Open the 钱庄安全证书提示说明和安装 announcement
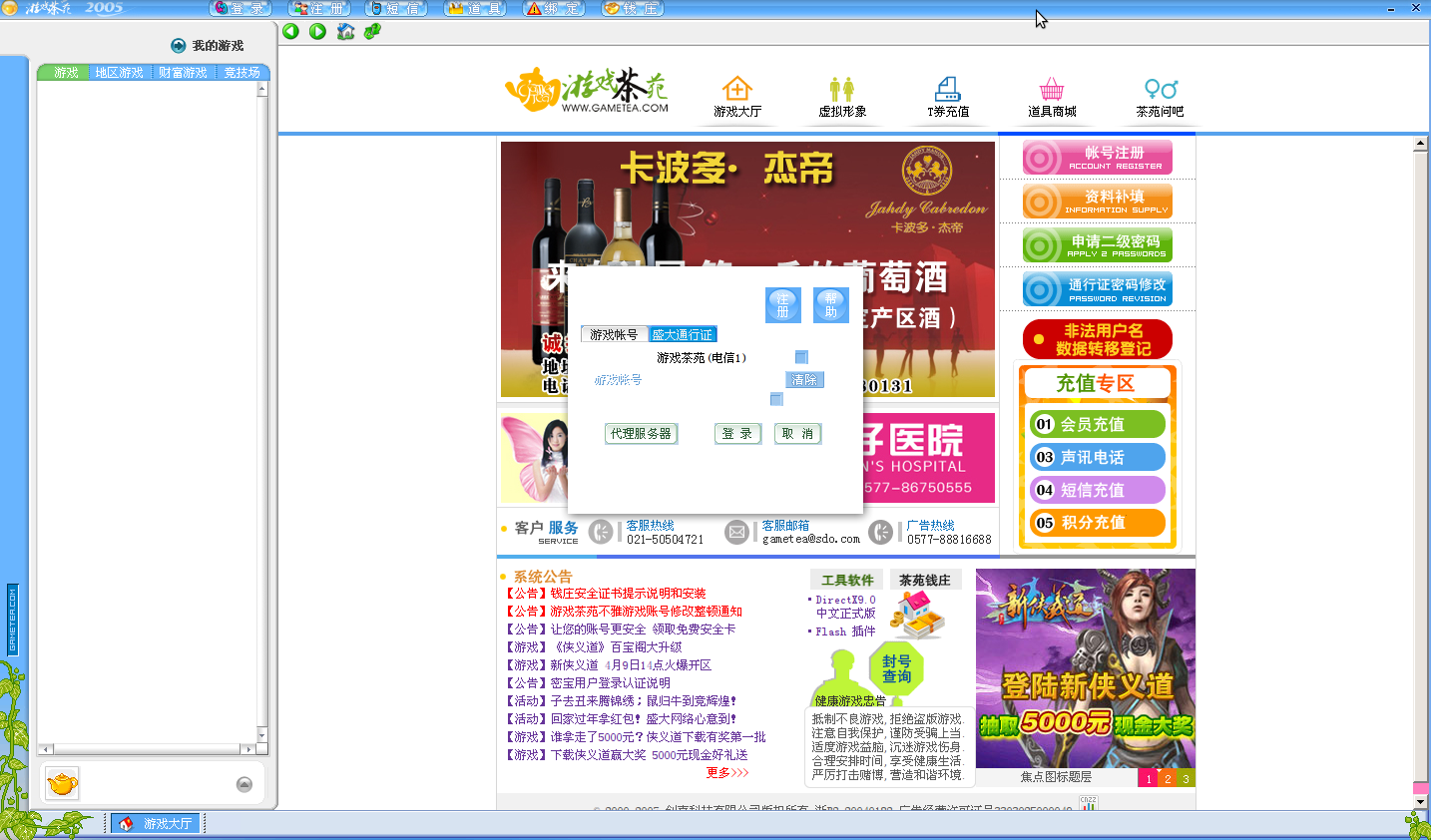Image resolution: width=1431 pixels, height=840 pixels. click(628, 594)
